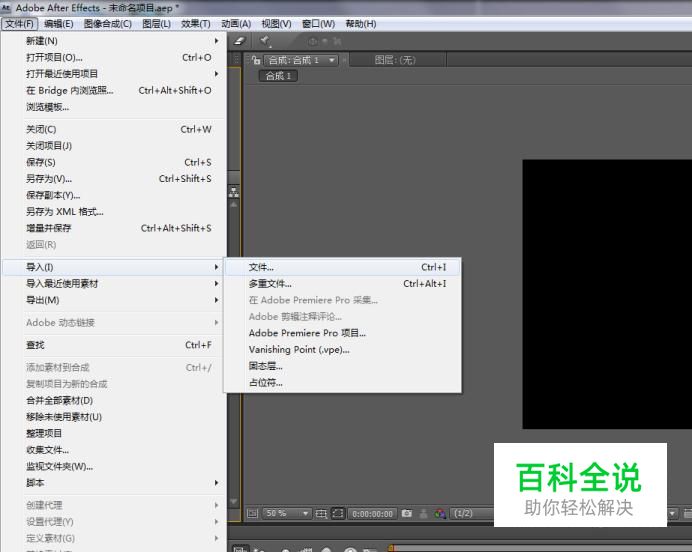
Task: Click the 合成 1 breadcrumb button
Action: (278, 76)
